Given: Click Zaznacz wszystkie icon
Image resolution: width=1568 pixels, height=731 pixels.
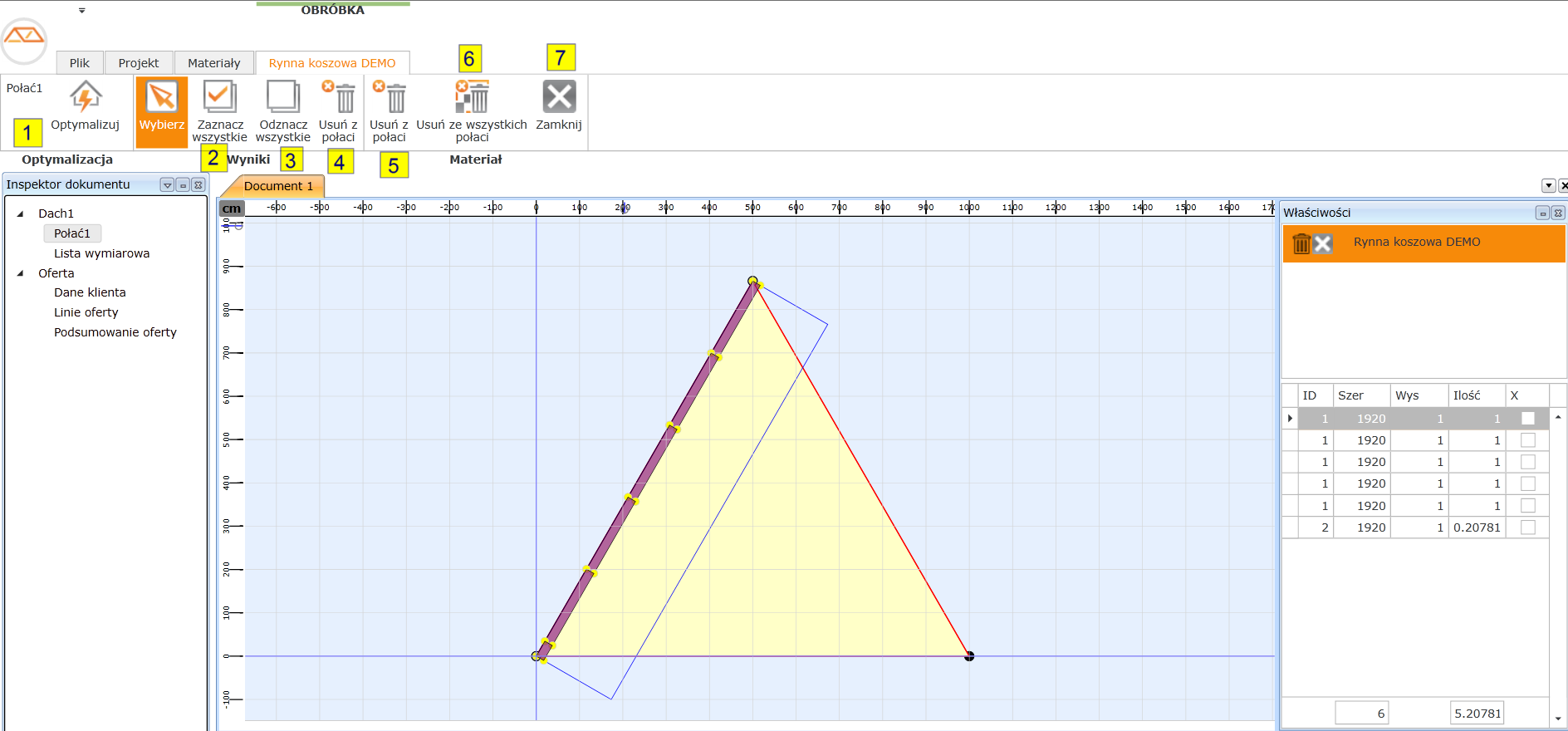Looking at the screenshot, I should [x=219, y=97].
